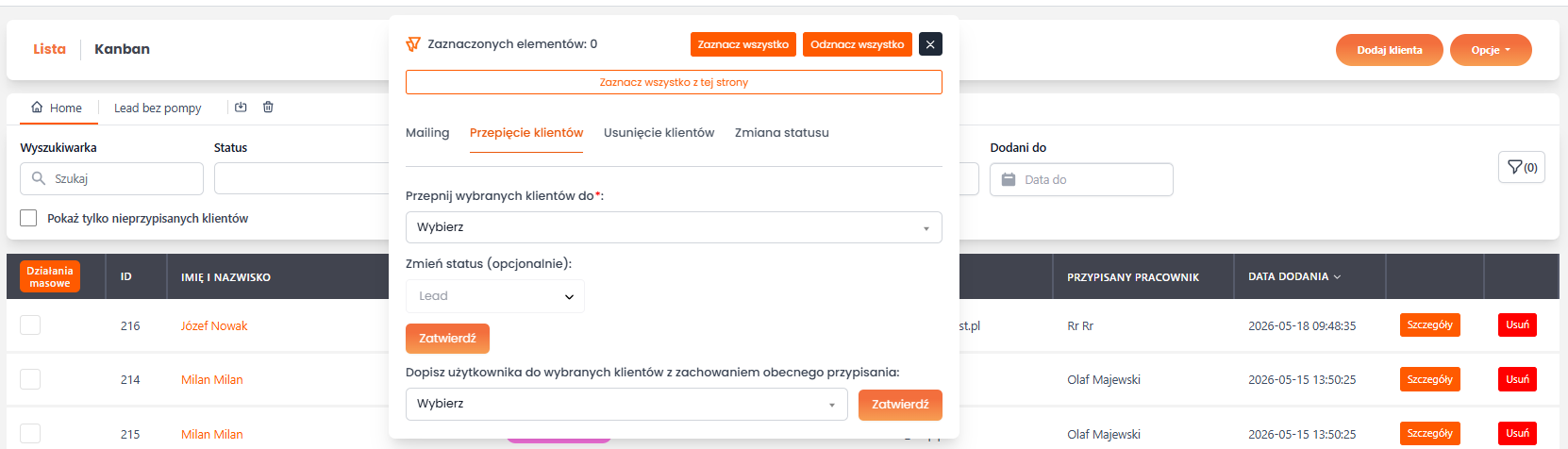Click the magnifier icon in Szukaj field

coord(39,178)
